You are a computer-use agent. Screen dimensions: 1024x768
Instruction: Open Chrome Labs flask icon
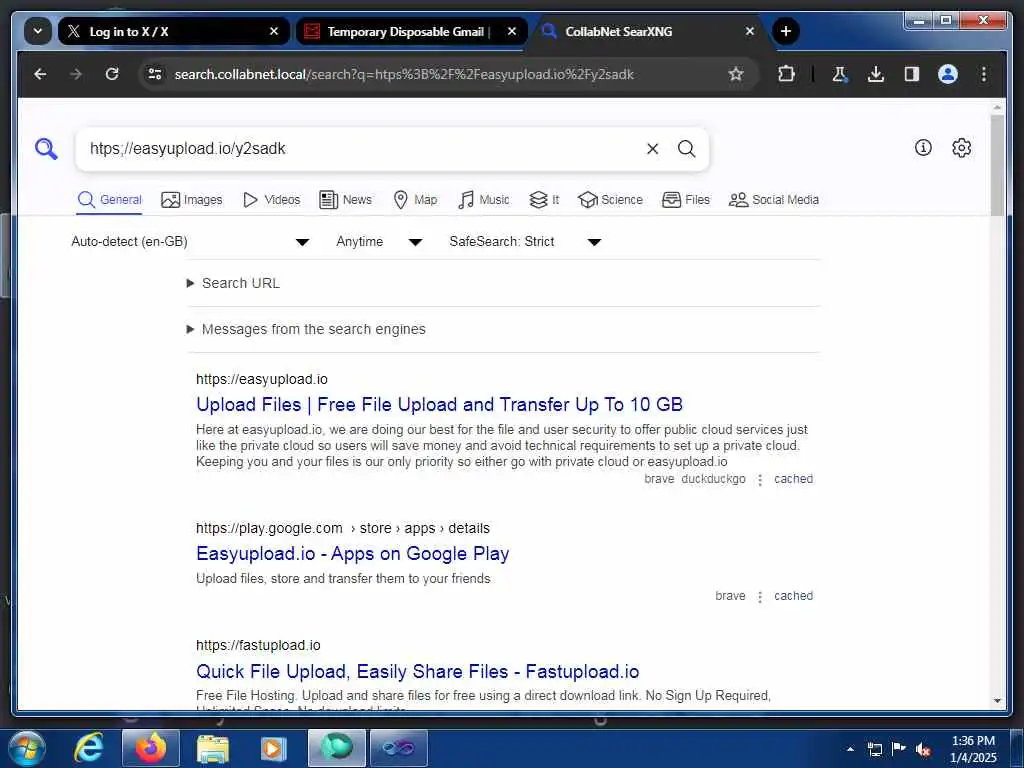(840, 74)
